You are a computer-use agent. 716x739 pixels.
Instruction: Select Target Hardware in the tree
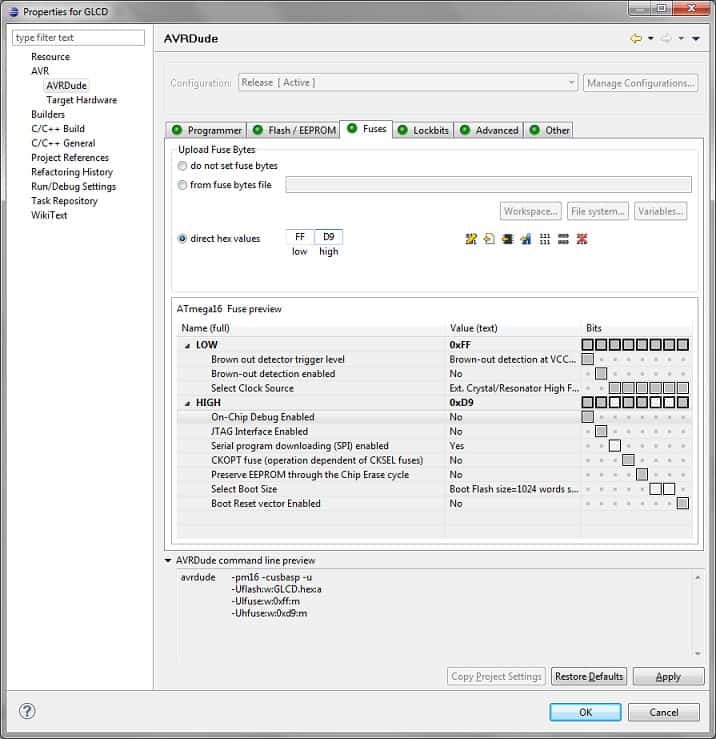click(x=82, y=100)
